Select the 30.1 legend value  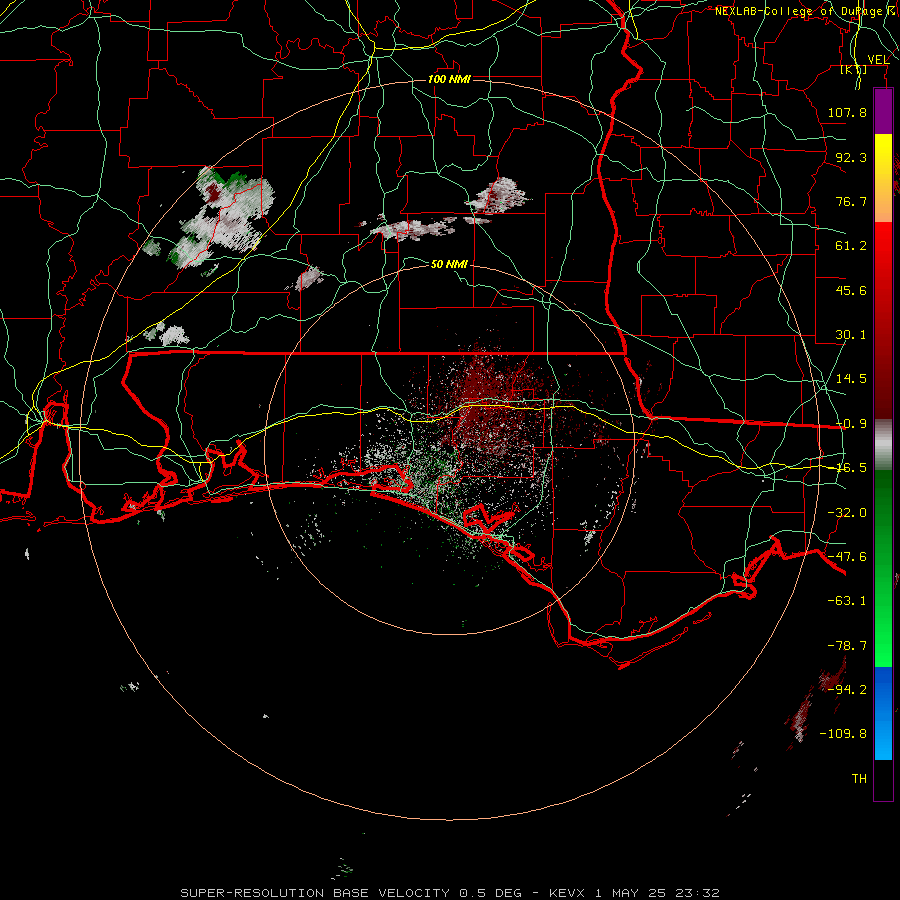(x=851, y=335)
